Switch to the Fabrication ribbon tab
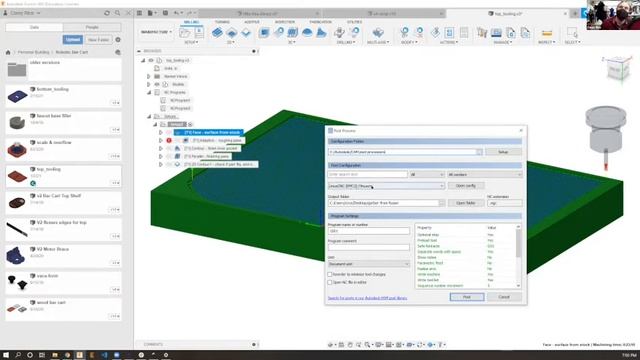Image resolution: width=640 pixels, height=360 pixels. click(320, 22)
